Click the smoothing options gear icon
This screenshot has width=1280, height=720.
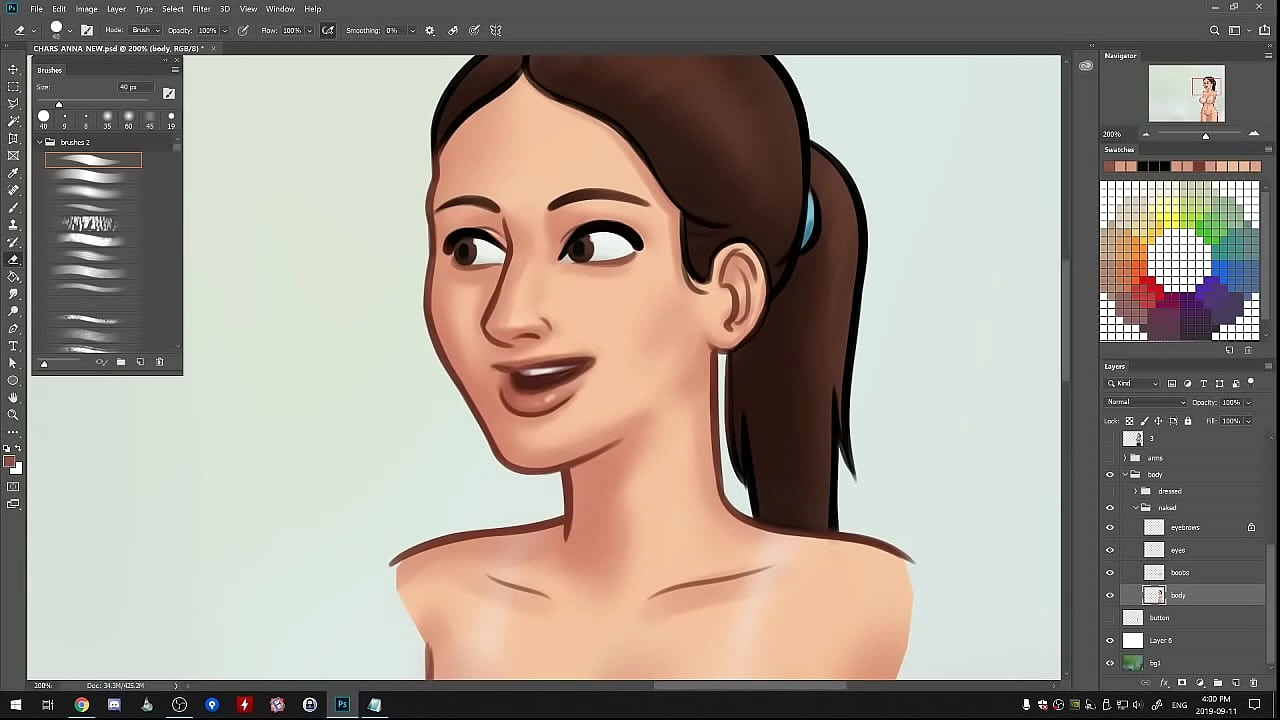pyautogui.click(x=430, y=31)
